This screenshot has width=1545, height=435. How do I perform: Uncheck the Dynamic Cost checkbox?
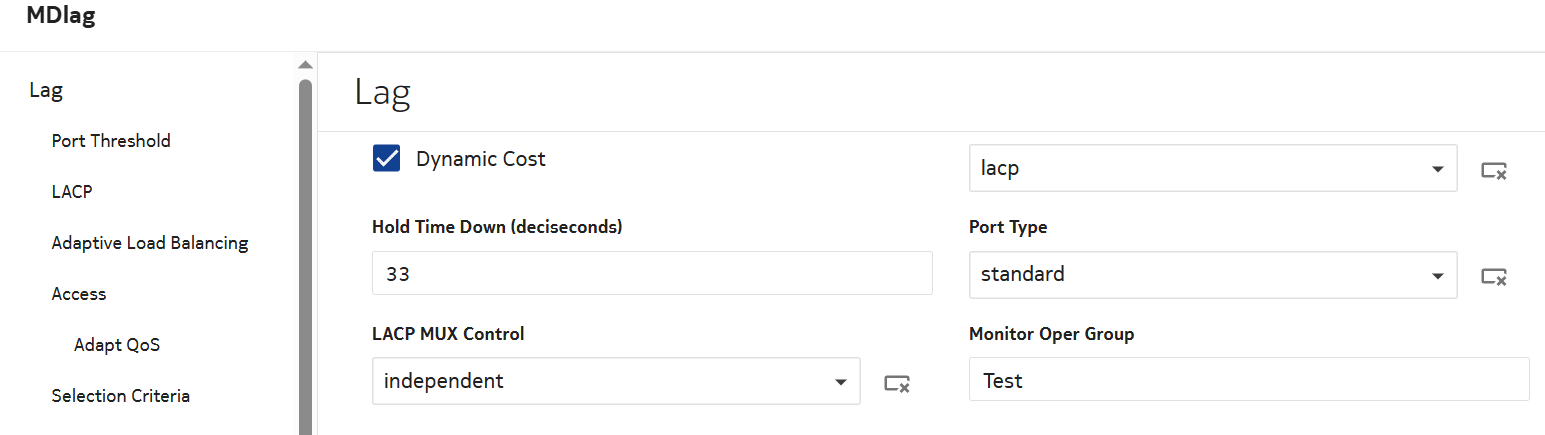(387, 159)
